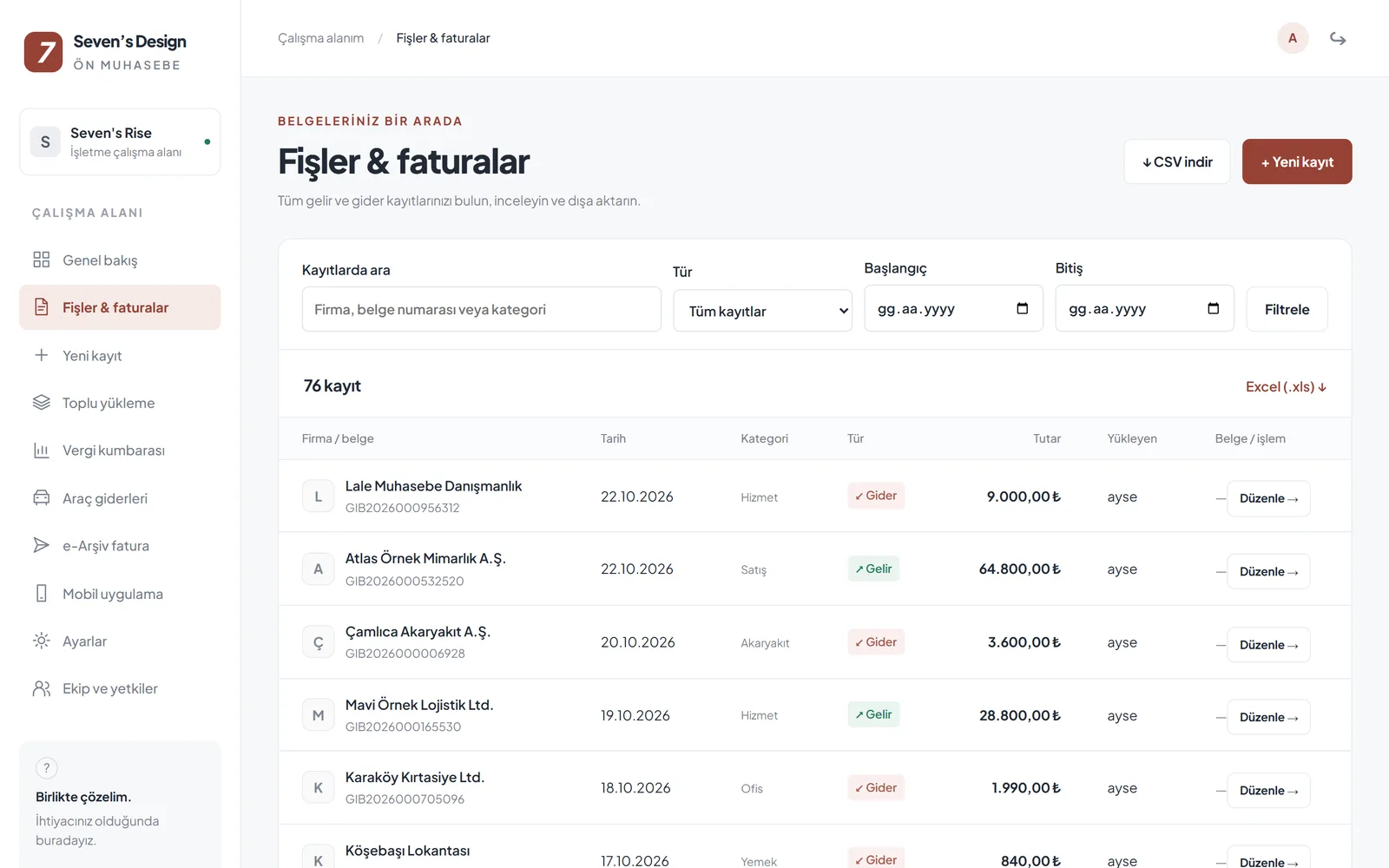Click the Araç giderleri car icon
The image size is (1389, 868).
[41, 498]
